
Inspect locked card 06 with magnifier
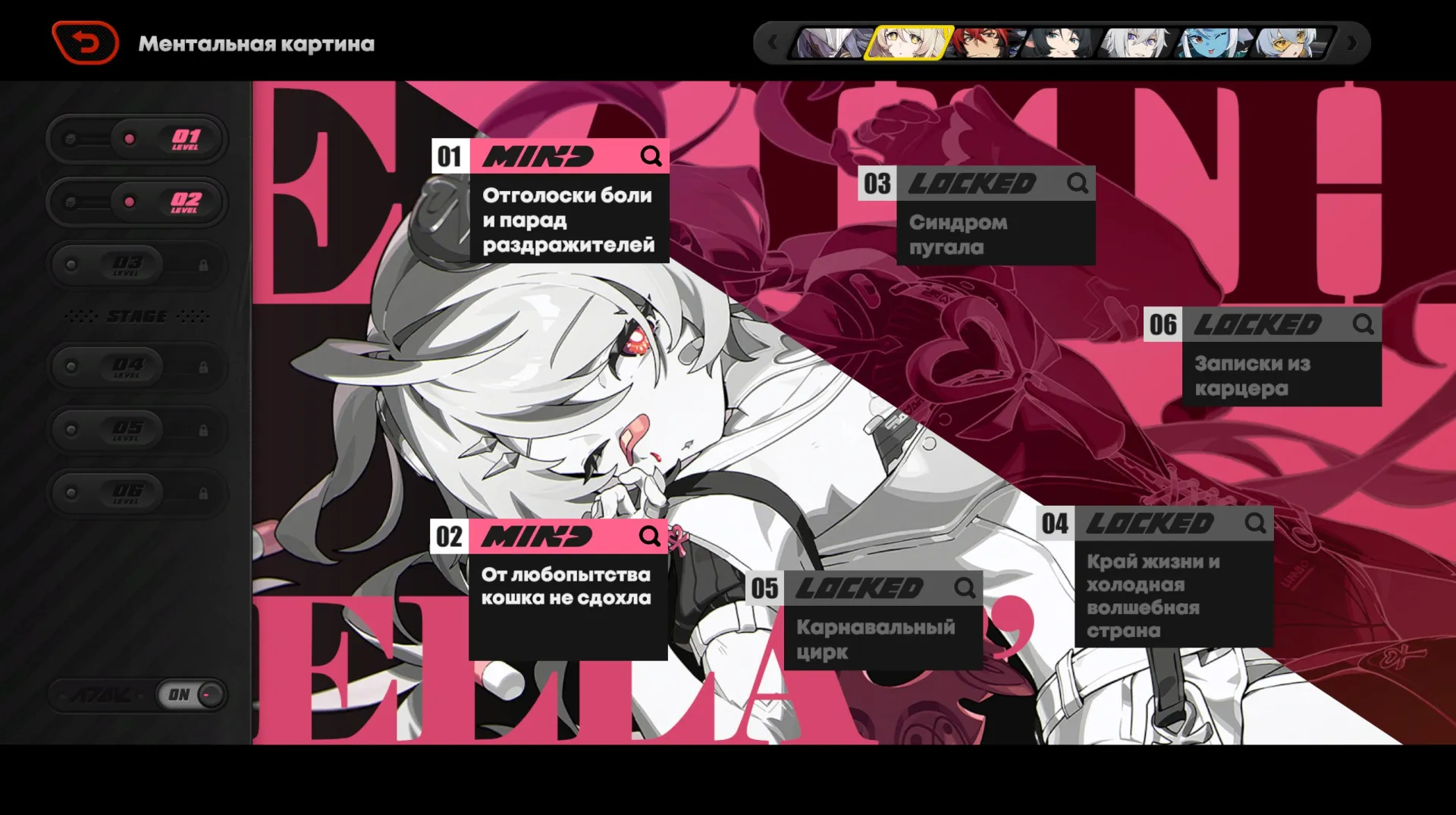click(1363, 324)
